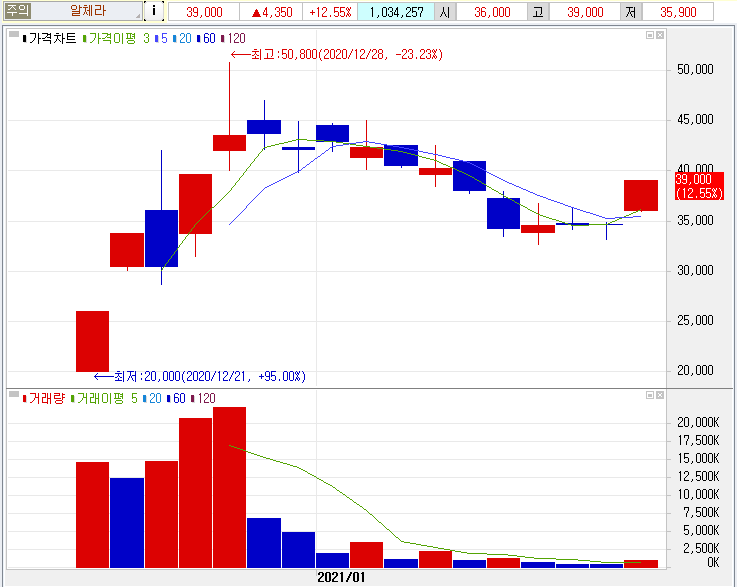The height and width of the screenshot is (587, 737).
Task: Open the price chart panel menu icon
Action: click(14, 34)
